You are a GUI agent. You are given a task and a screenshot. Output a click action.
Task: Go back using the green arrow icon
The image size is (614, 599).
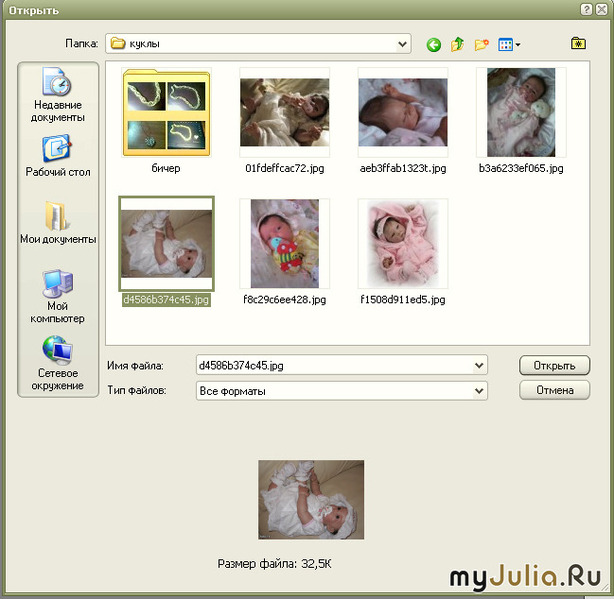pos(433,45)
